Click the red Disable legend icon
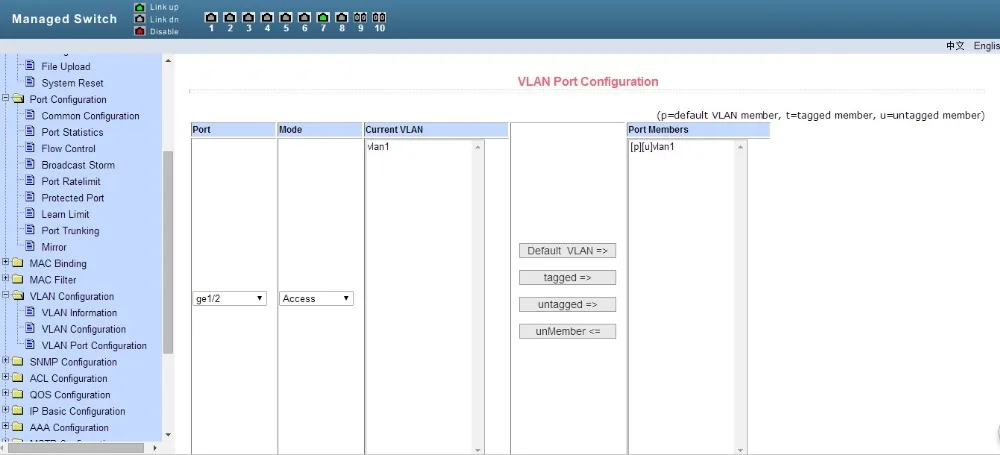This screenshot has width=1000, height=455. point(140,31)
